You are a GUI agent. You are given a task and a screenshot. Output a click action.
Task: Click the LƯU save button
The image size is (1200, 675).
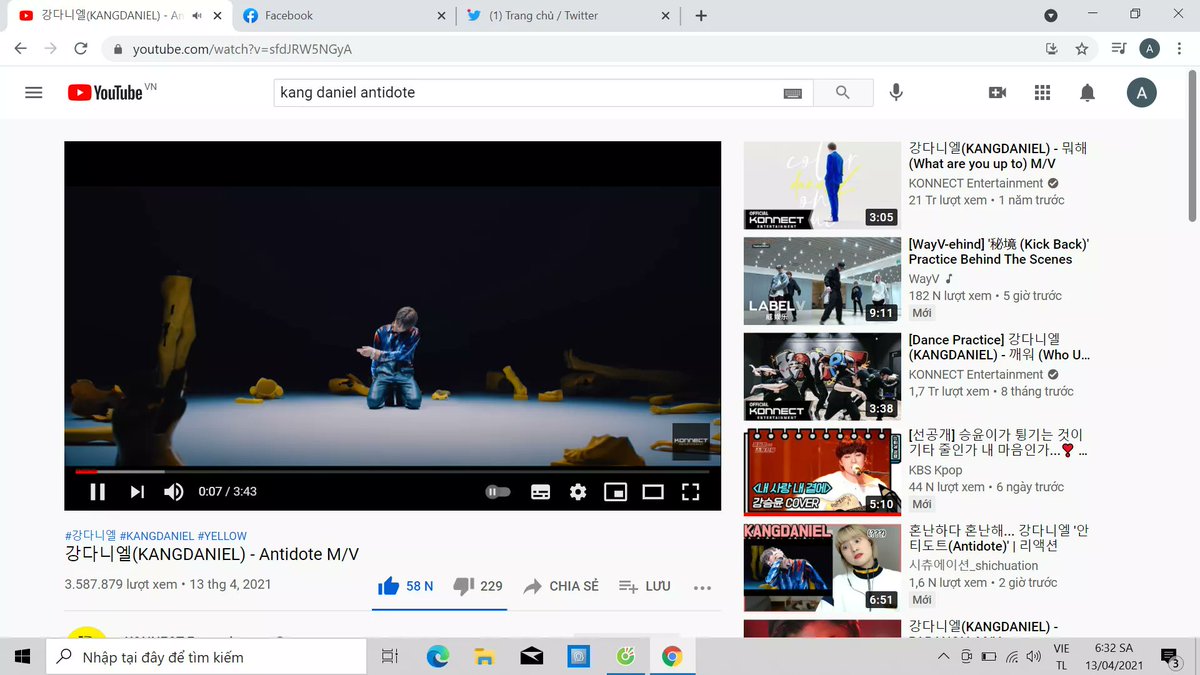(x=645, y=586)
